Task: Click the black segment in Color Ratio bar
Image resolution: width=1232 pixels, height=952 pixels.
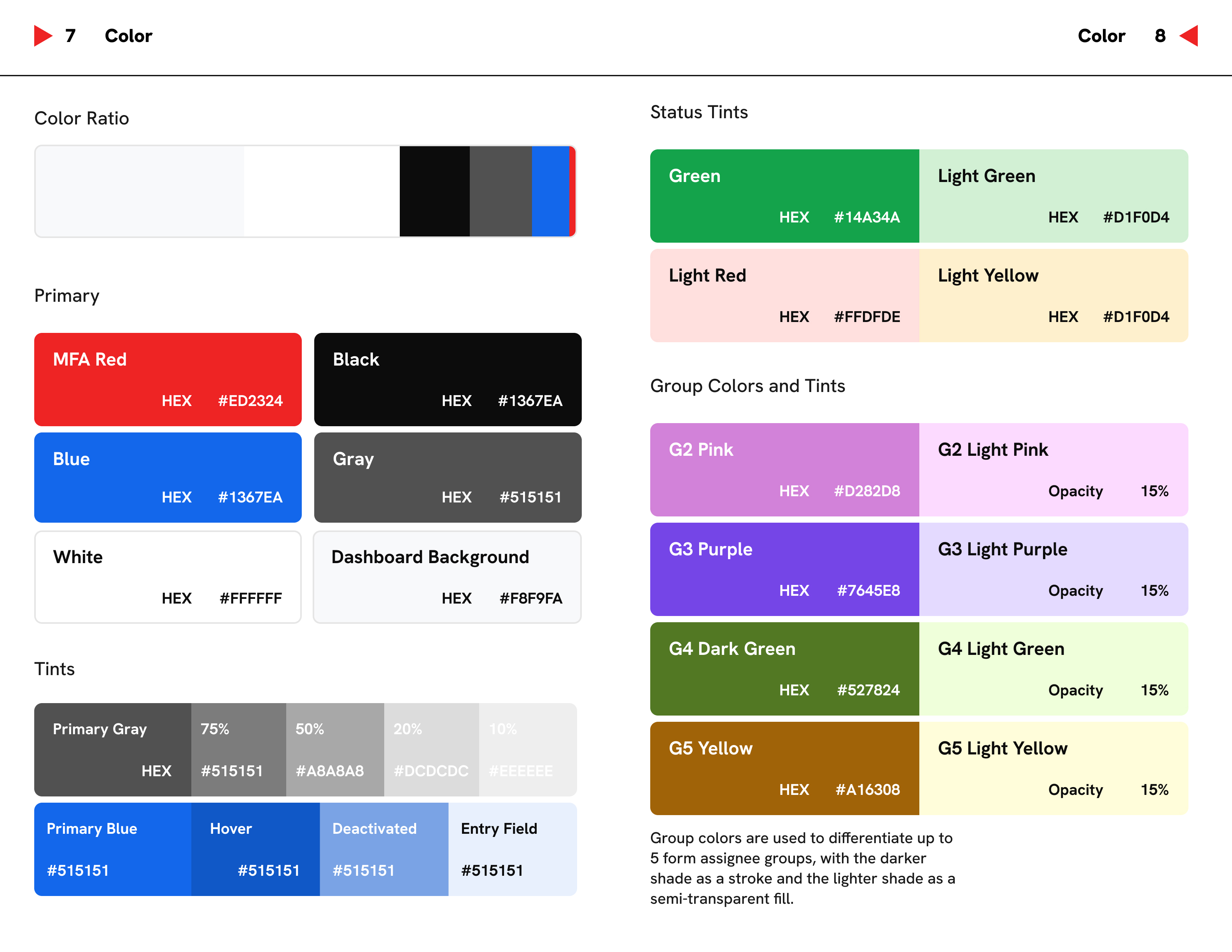Action: (x=434, y=191)
